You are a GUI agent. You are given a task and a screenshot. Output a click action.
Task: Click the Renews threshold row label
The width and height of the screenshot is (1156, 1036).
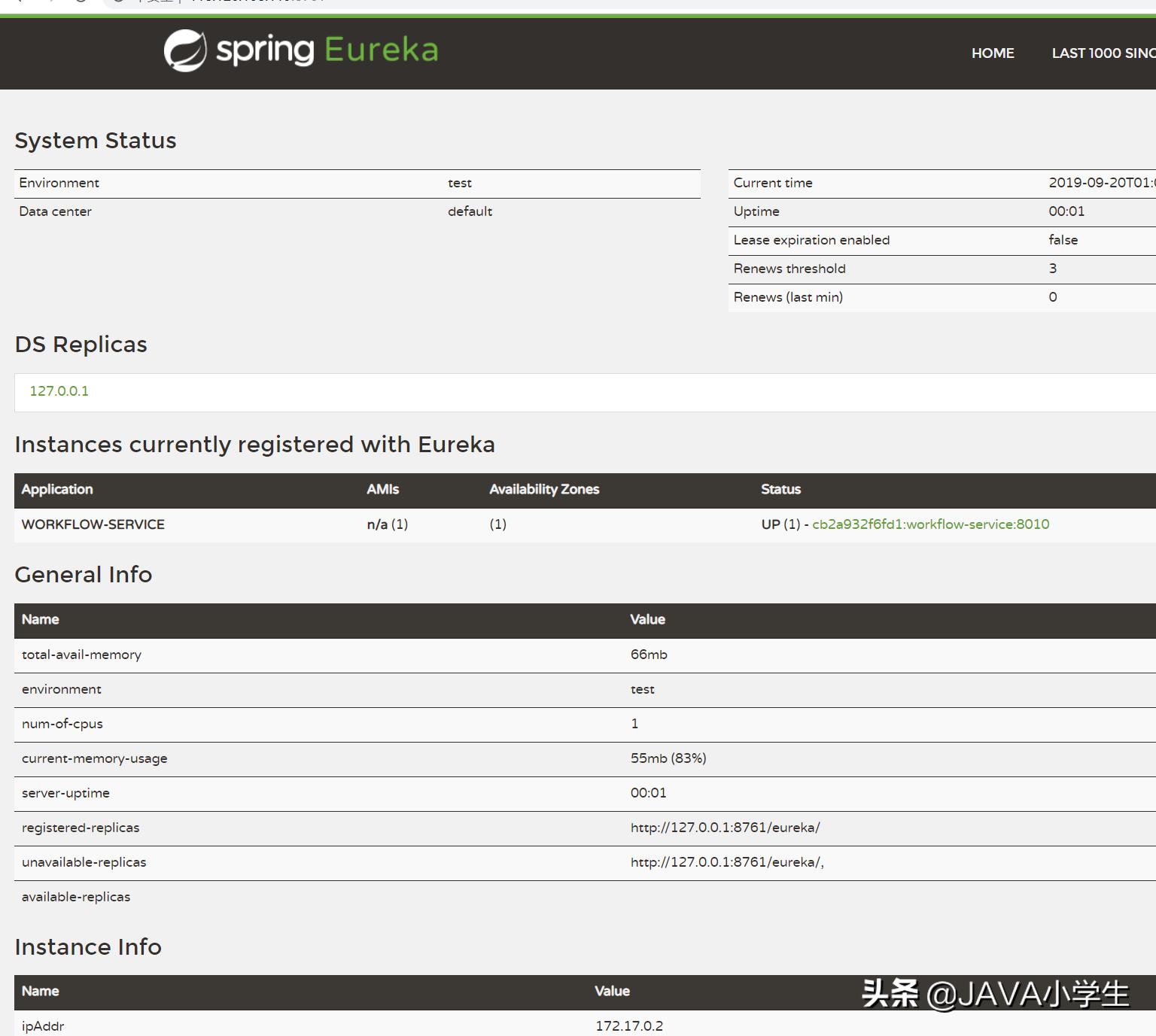[789, 269]
